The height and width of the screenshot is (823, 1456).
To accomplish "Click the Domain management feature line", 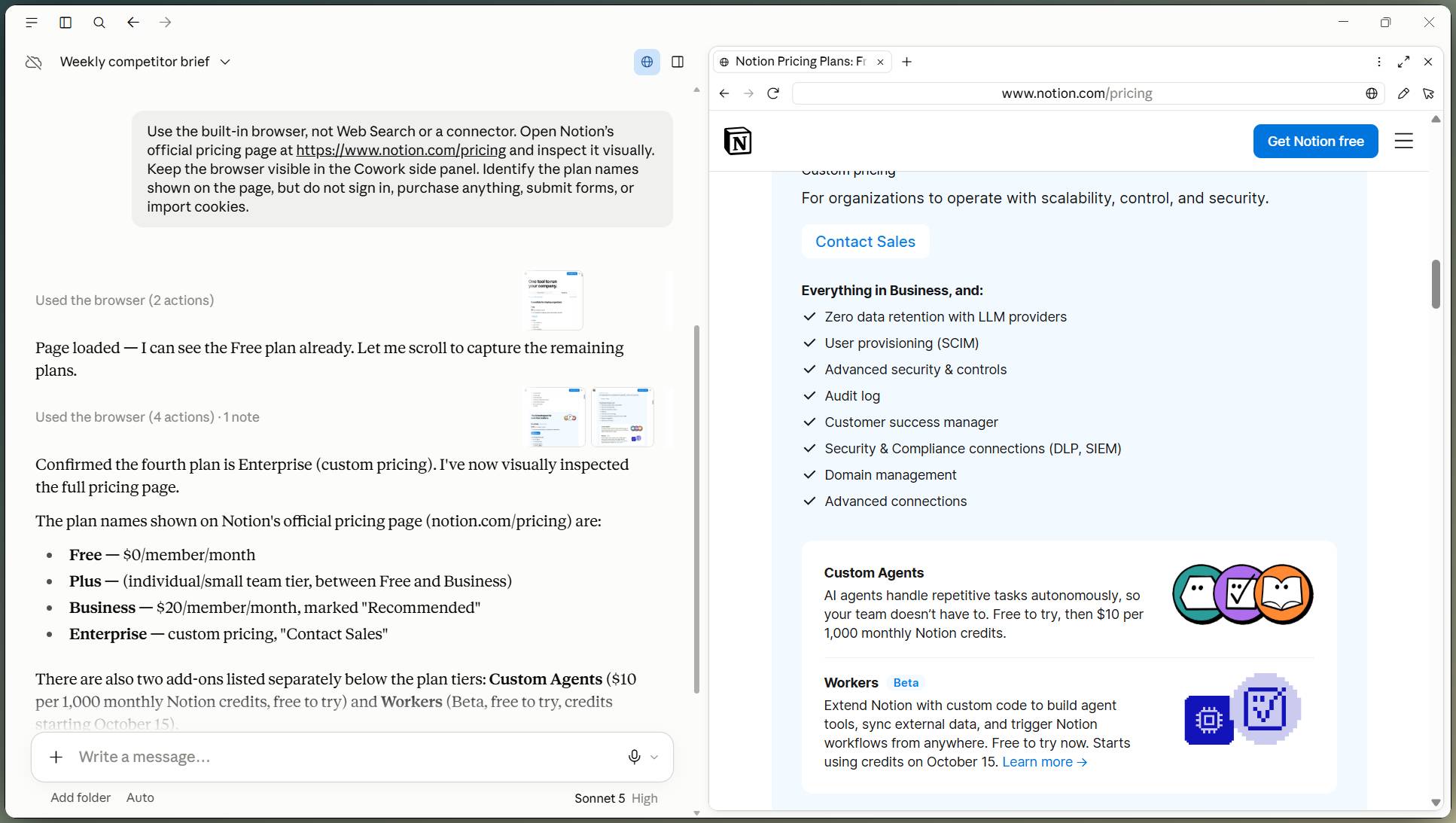I will pyautogui.click(x=890, y=475).
